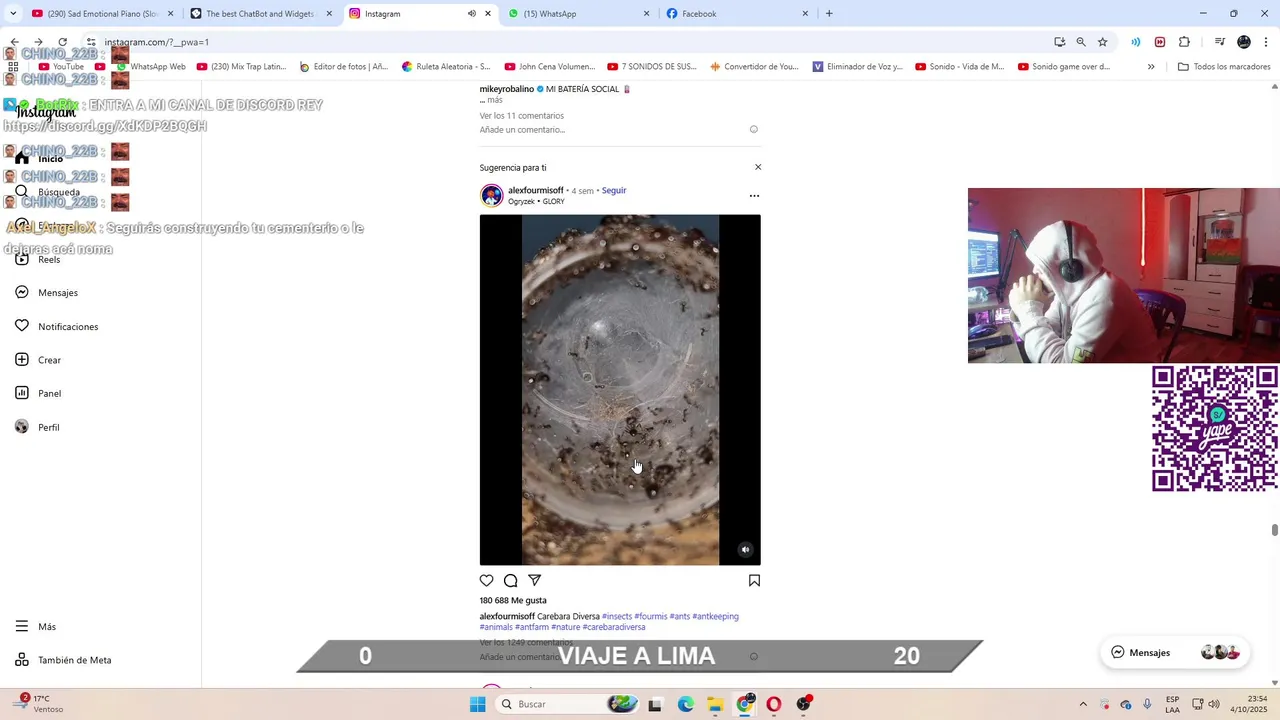
Task: Open the Windows Start menu
Action: click(x=477, y=704)
